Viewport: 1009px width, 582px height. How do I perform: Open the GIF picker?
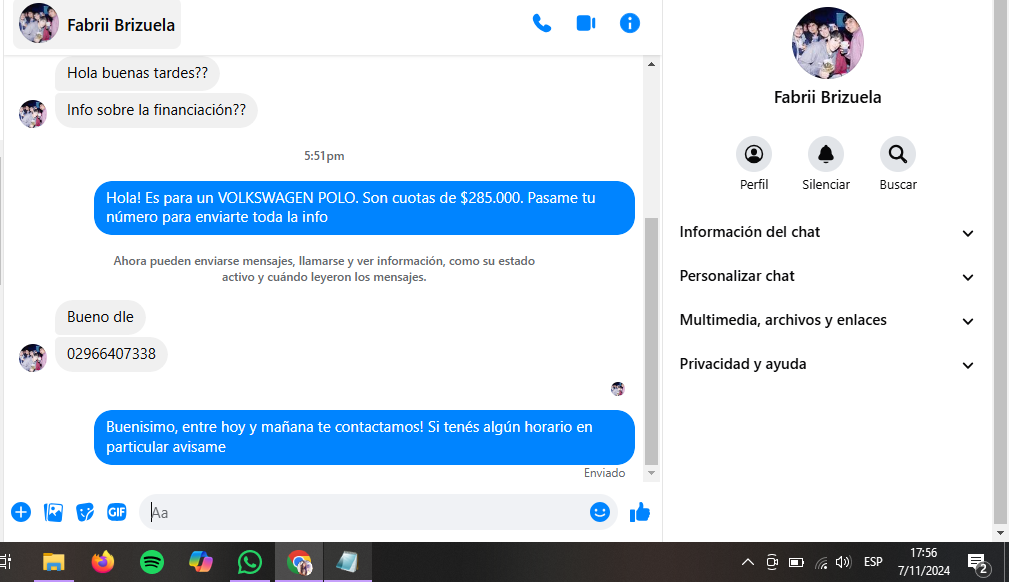click(x=117, y=512)
